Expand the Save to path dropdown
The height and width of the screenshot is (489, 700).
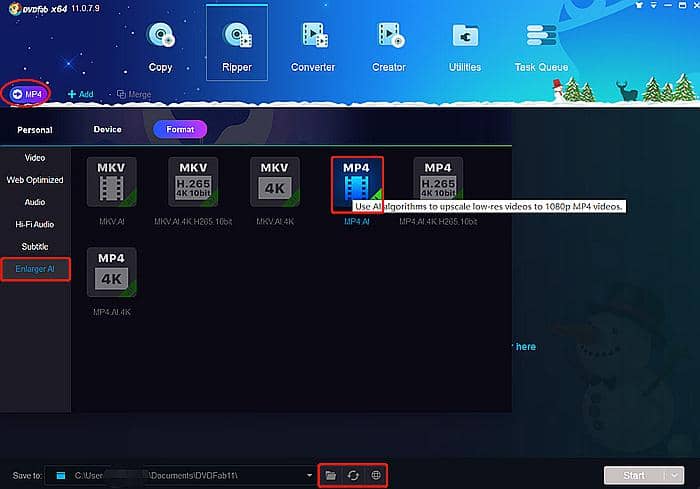tap(309, 476)
